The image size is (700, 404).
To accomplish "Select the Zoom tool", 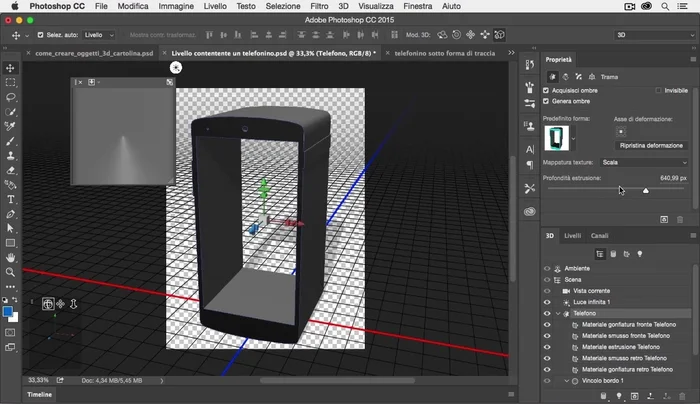I will click(x=10, y=272).
